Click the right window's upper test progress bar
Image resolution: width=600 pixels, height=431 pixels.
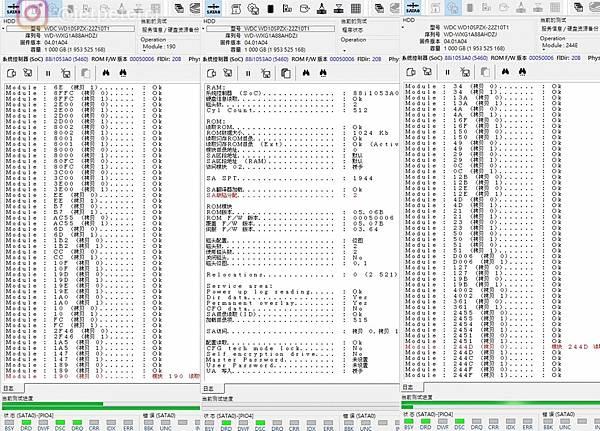tap(501, 403)
